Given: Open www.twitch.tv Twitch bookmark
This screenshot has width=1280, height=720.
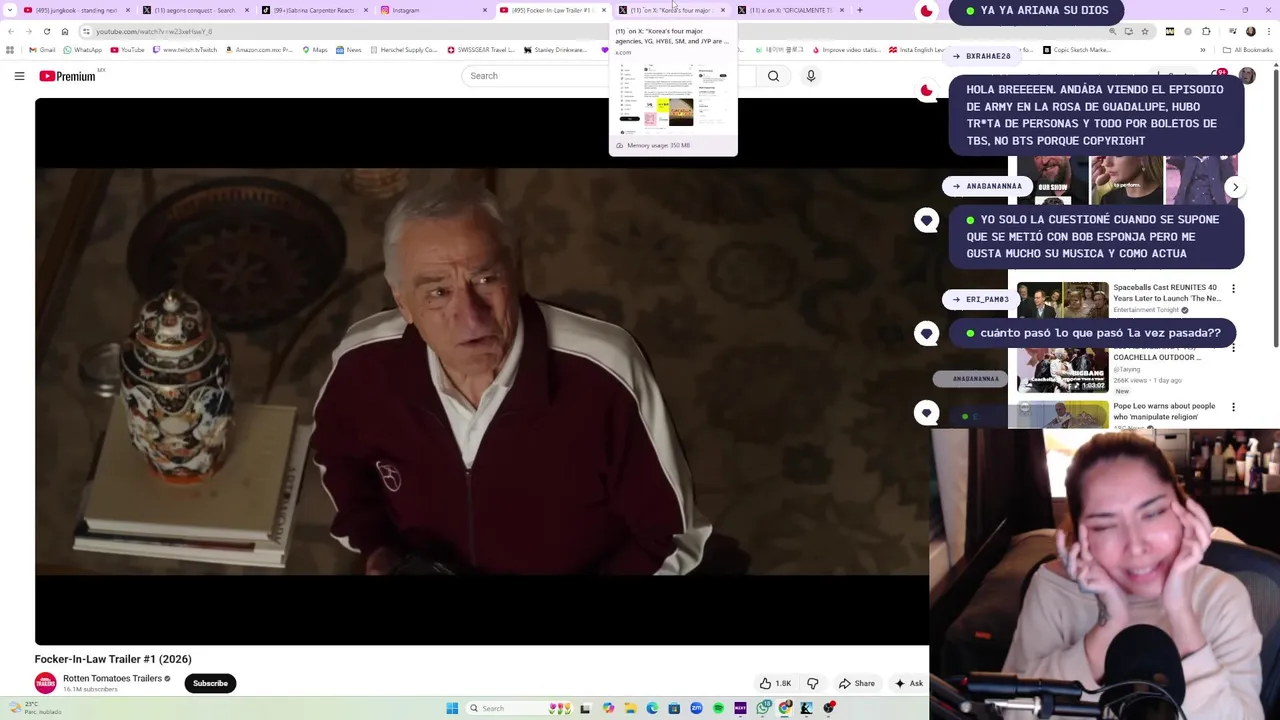Looking at the screenshot, I should (184, 50).
